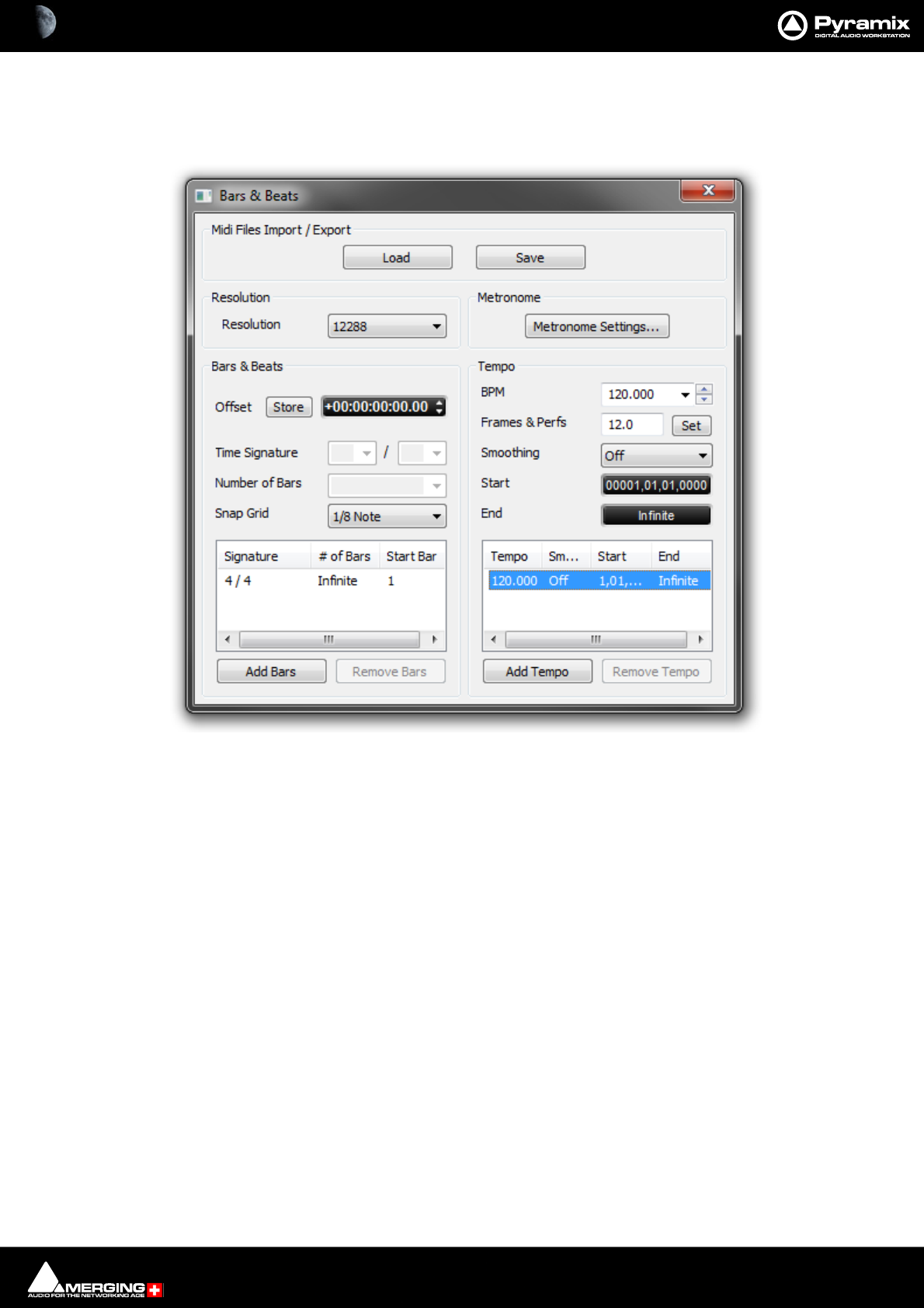Open the Time Signature numerator dropdown
Viewport: 924px width, 1308px height.
pos(353,453)
